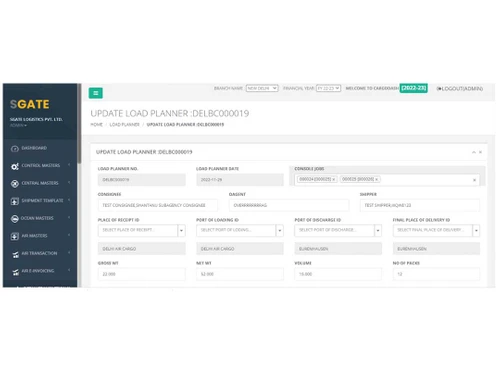Click the Air Transaction chart icon
500x375 pixels.
point(15,254)
